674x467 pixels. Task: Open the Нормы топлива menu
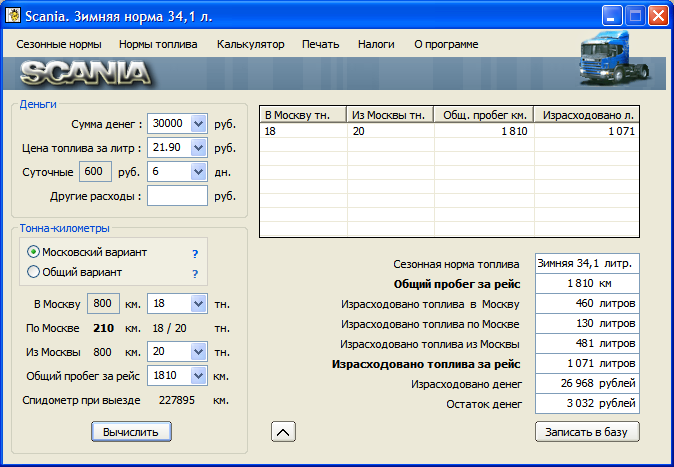point(158,44)
